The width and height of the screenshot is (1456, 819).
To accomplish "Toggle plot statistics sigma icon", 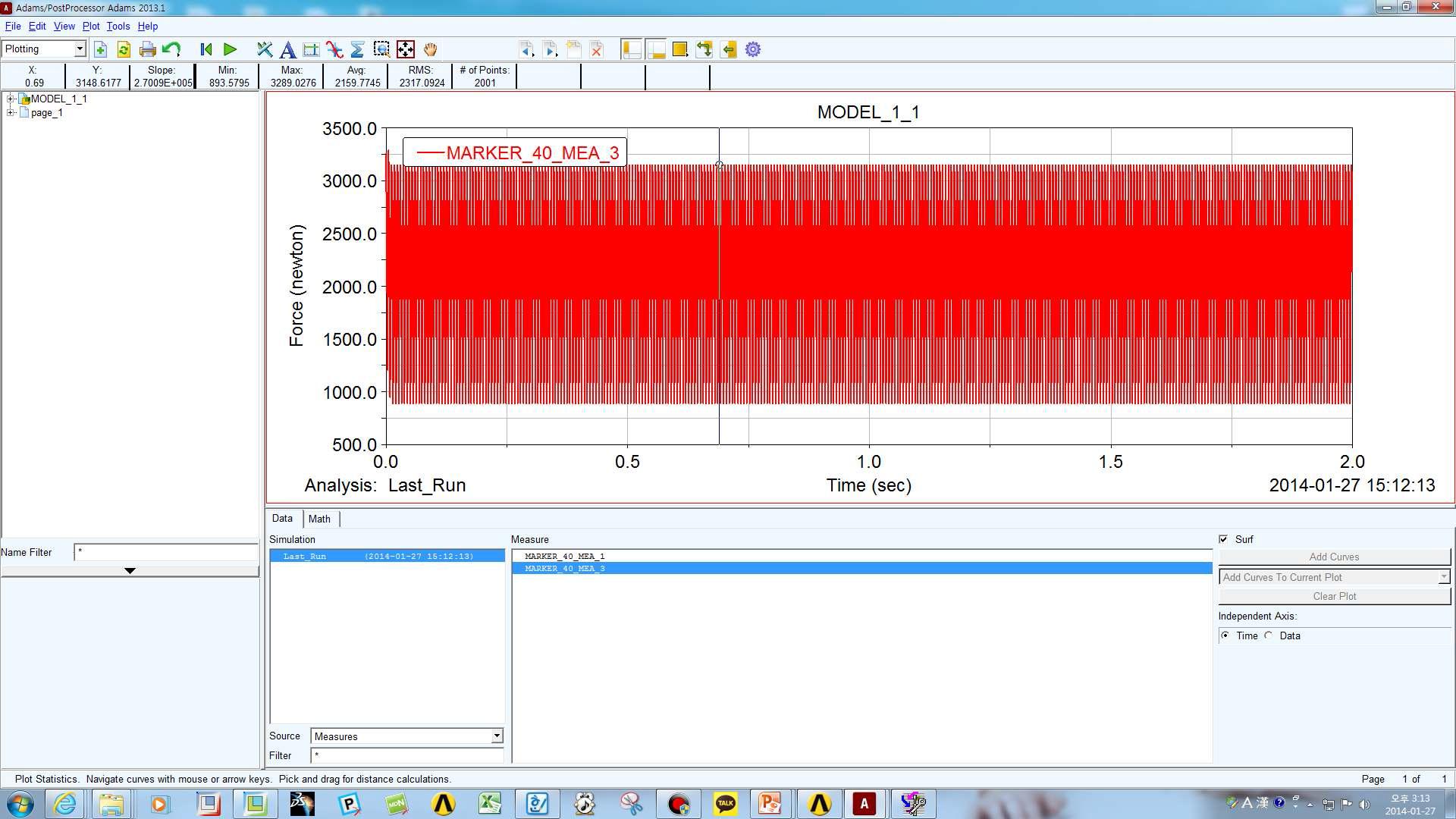I will [358, 50].
